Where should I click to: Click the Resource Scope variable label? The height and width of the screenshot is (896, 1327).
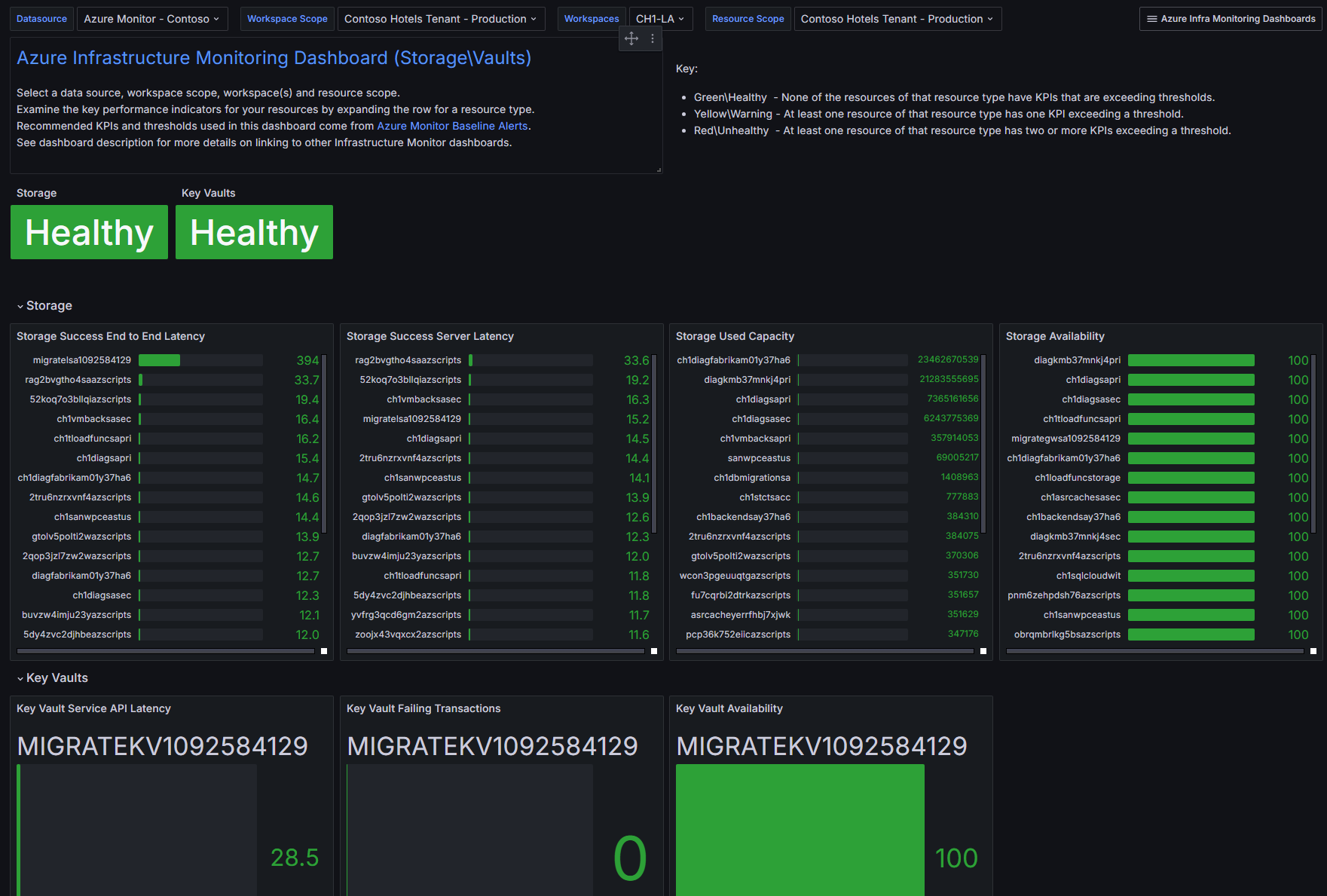point(748,19)
